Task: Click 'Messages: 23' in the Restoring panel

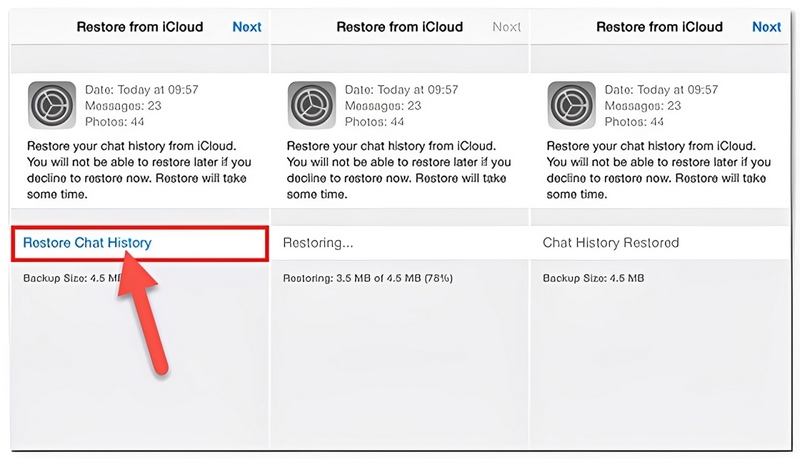Action: click(383, 106)
